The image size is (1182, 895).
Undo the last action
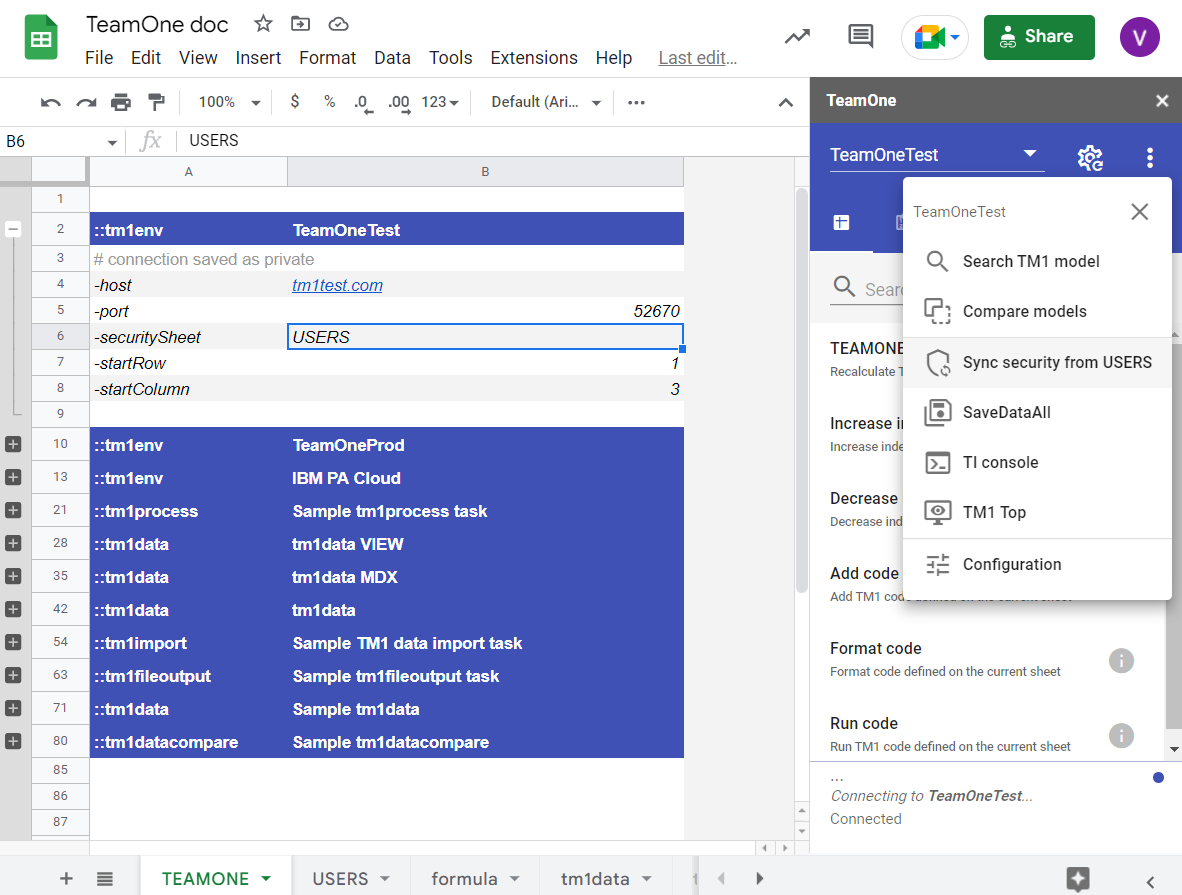(x=51, y=103)
